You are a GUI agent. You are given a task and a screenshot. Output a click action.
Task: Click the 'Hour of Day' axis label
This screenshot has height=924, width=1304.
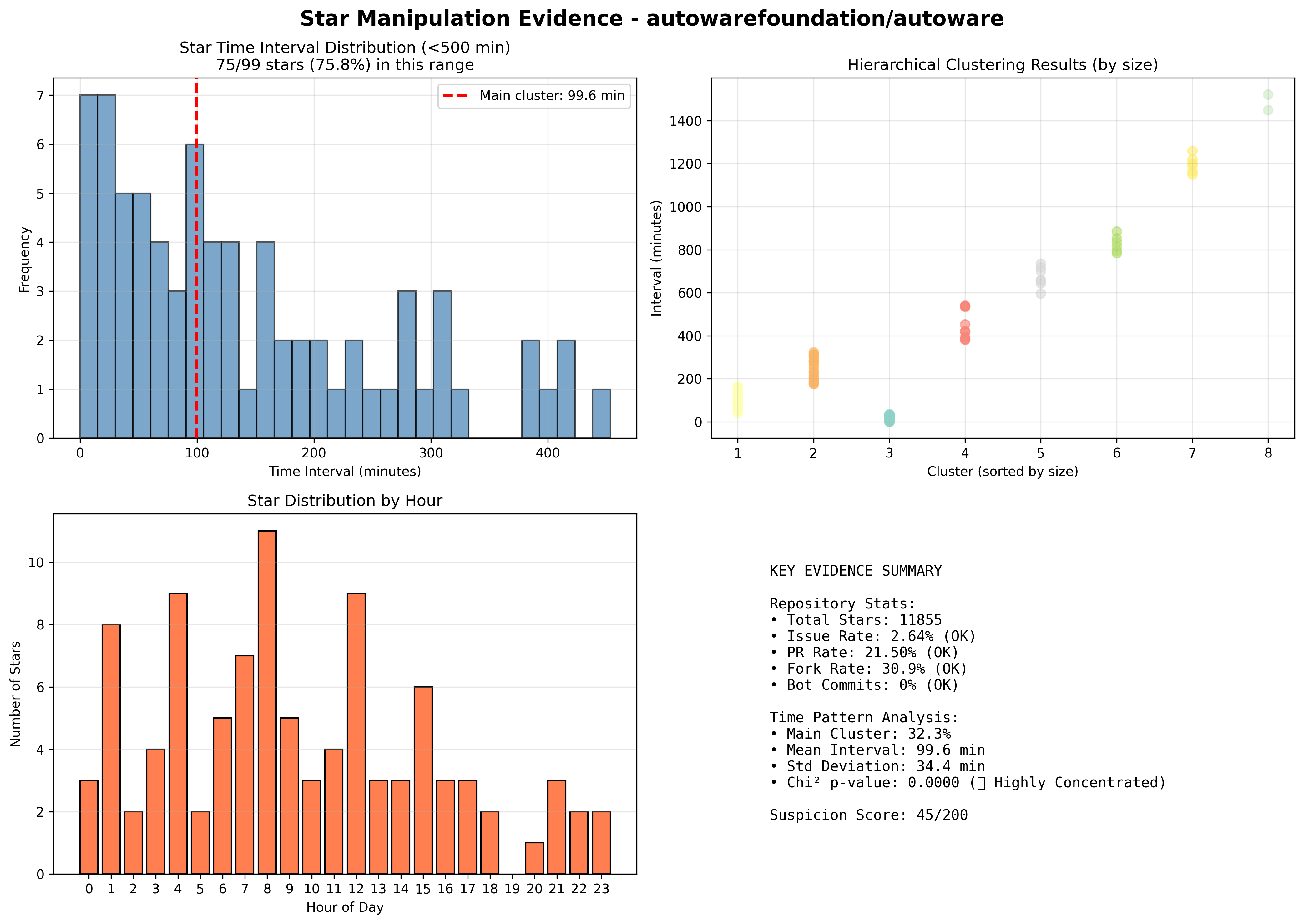pyautogui.click(x=345, y=907)
